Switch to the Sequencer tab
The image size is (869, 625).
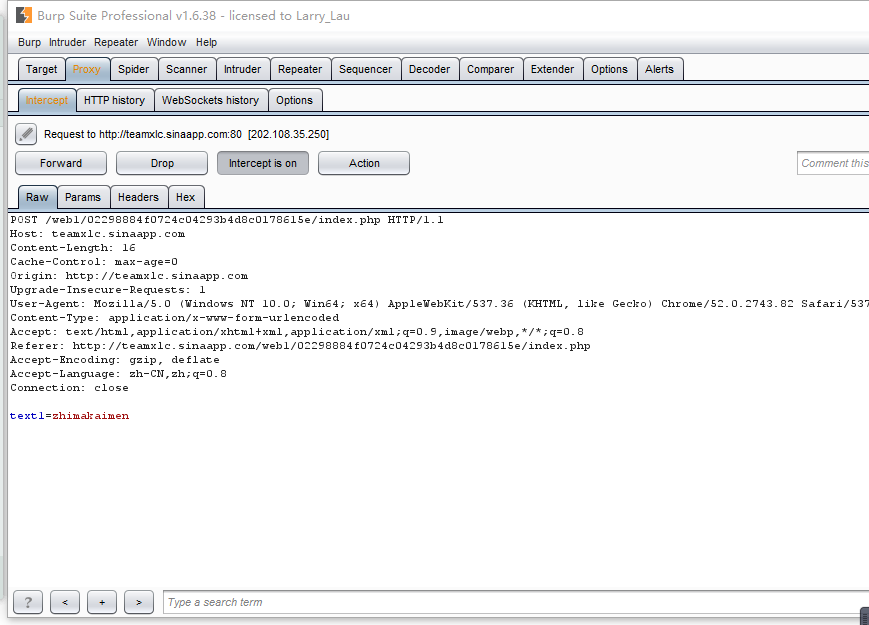coord(365,69)
